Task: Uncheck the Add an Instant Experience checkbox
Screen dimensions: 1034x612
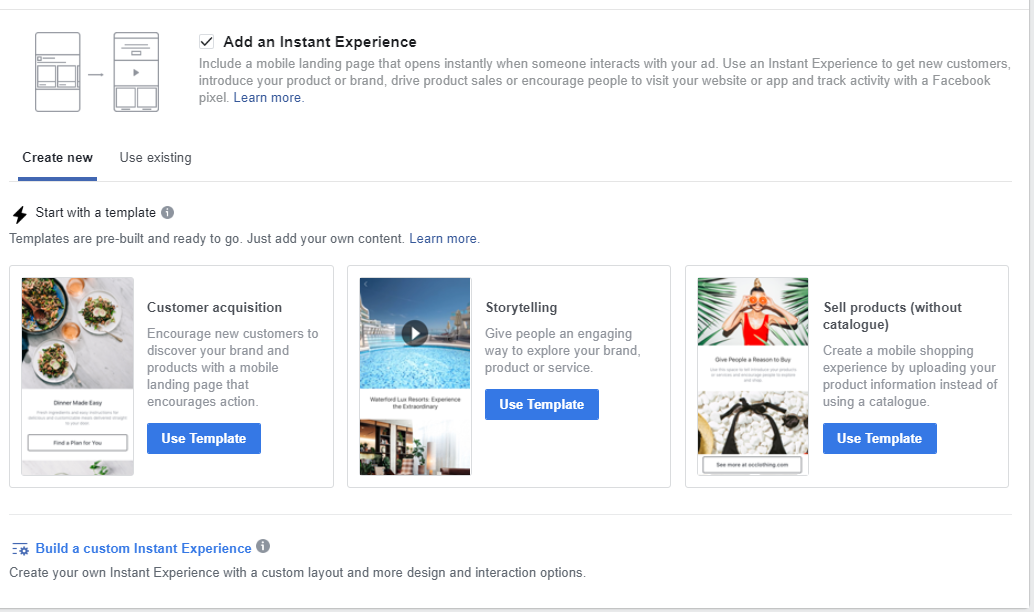Action: click(x=206, y=42)
